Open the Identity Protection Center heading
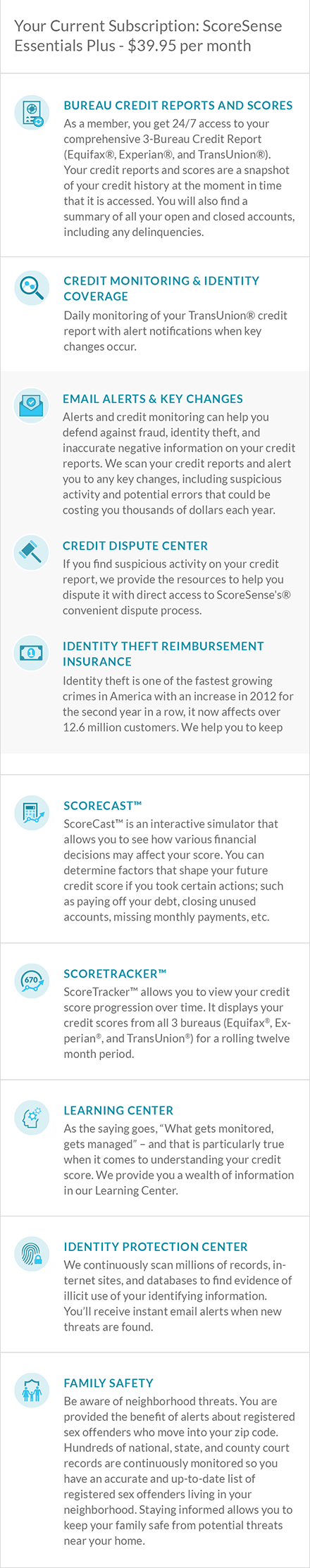Screen dimensions: 310x1568 click(156, 1247)
